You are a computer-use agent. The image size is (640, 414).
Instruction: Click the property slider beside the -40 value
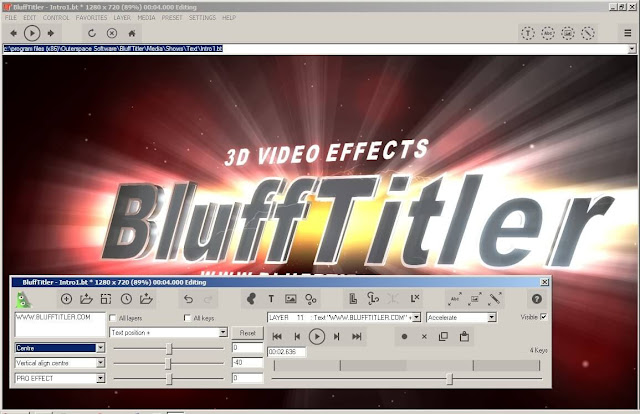[x=169, y=363]
